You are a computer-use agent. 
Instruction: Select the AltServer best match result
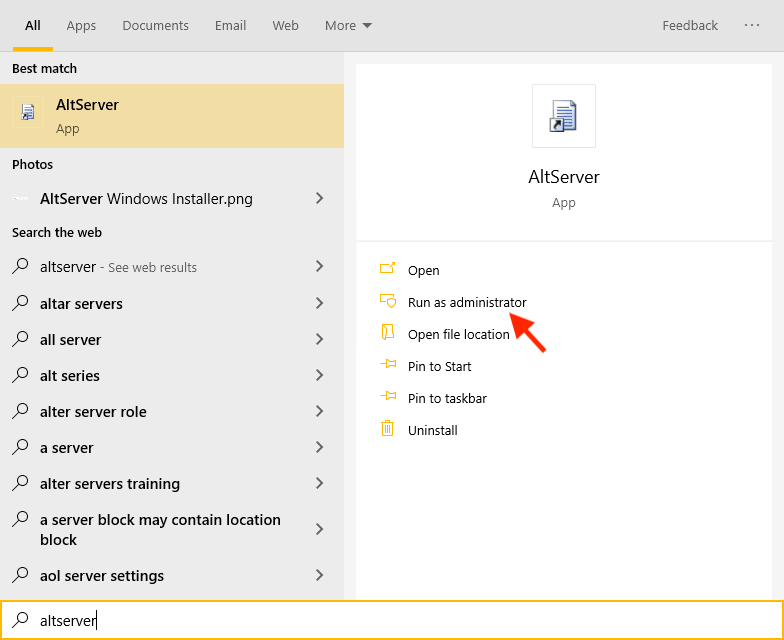point(172,116)
